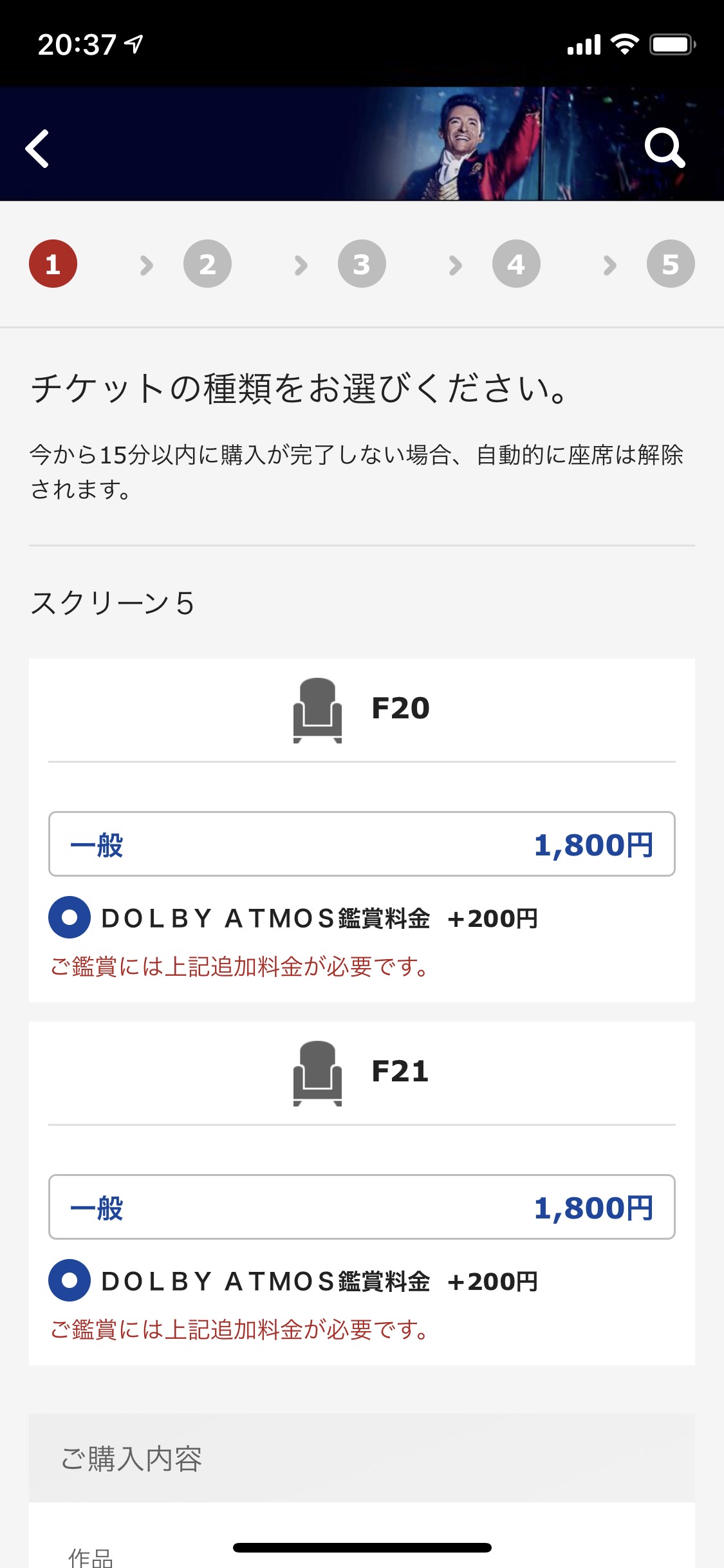Go to step 3 circle
The width and height of the screenshot is (724, 1568).
point(362,264)
